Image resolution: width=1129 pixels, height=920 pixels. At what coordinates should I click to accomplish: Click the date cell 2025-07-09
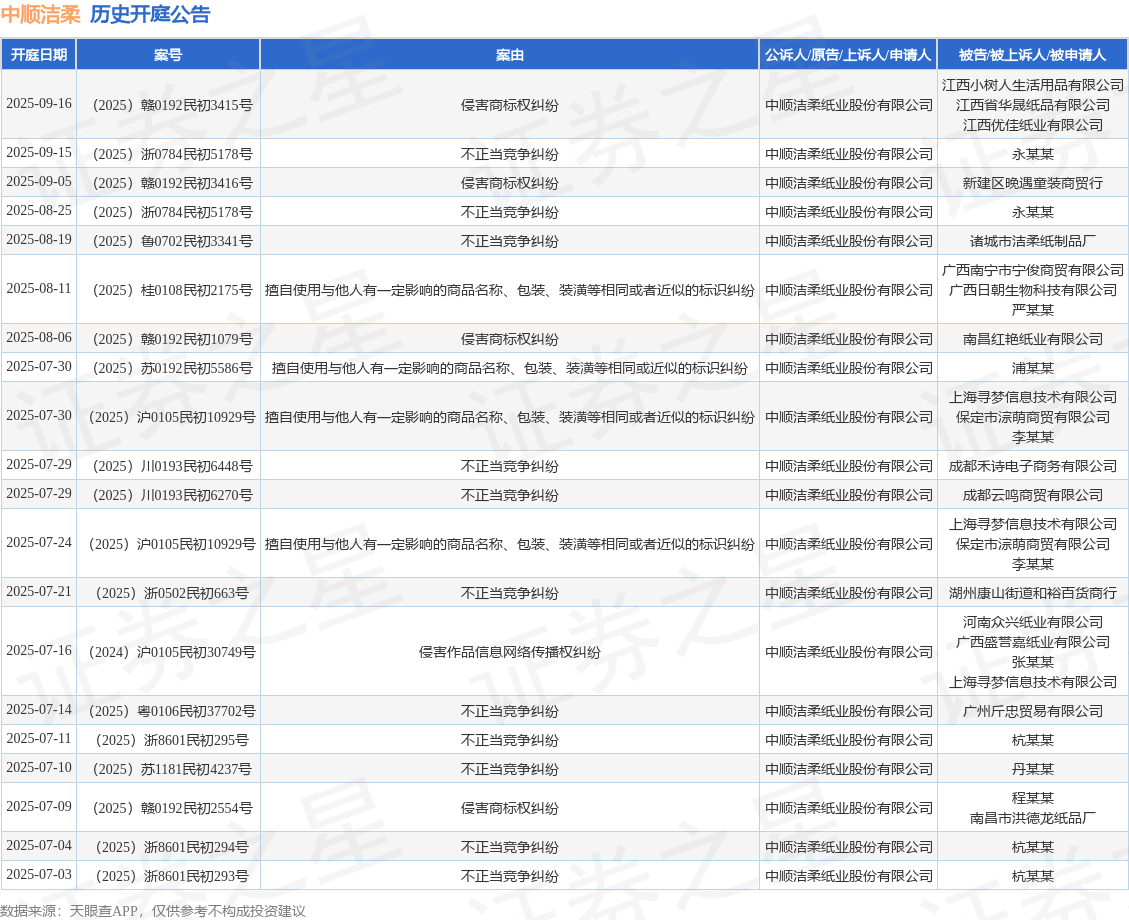(x=39, y=806)
